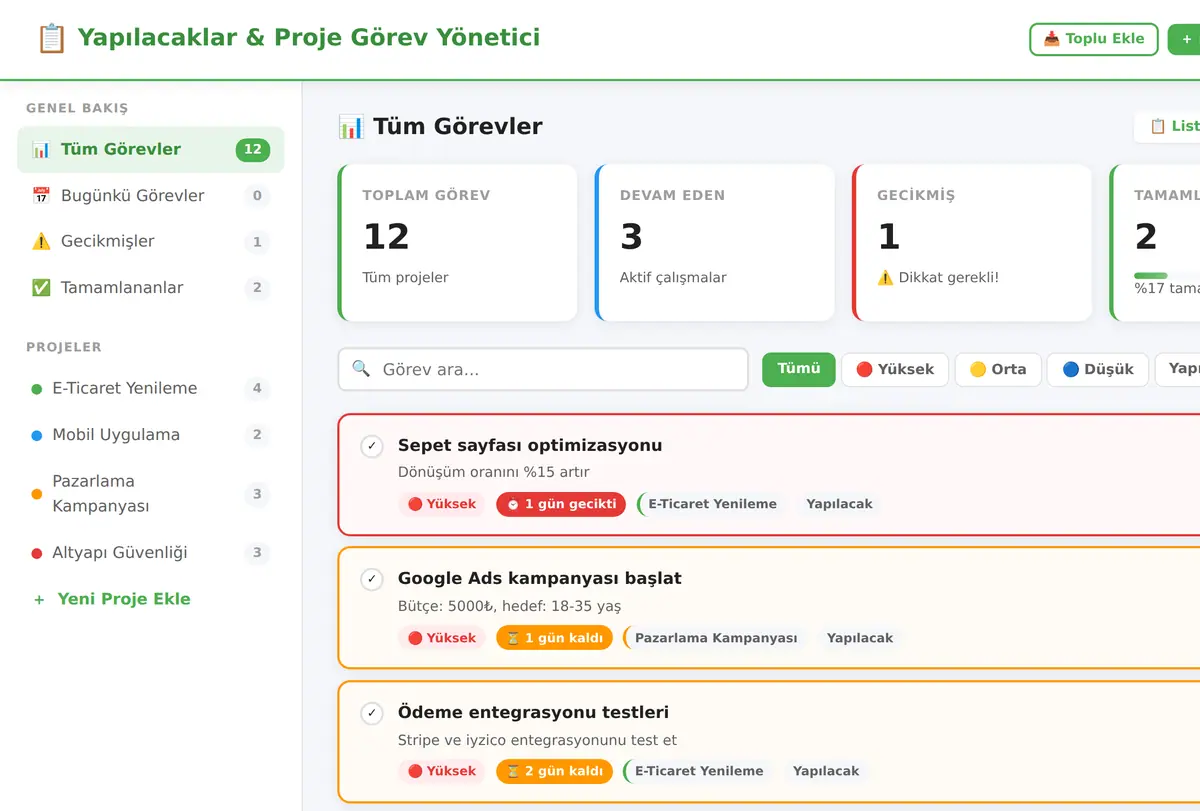Click the plus icon of Yeni Proje Ekle
Screen dimensions: 1200x811
point(39,600)
